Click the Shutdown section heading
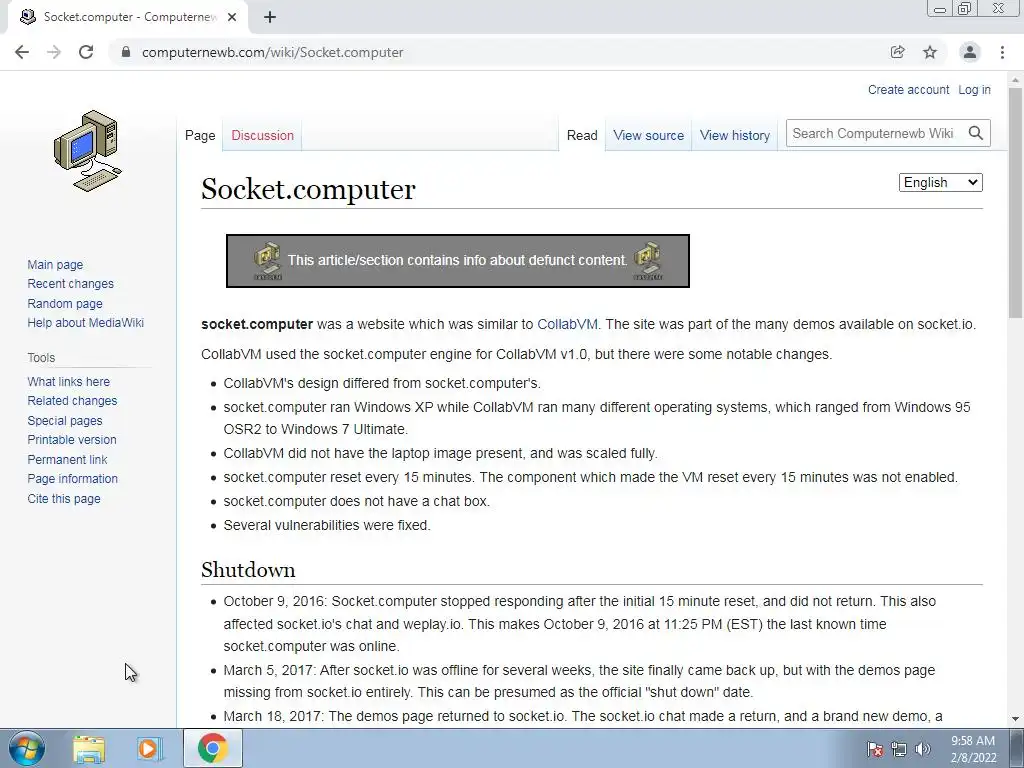 click(248, 569)
